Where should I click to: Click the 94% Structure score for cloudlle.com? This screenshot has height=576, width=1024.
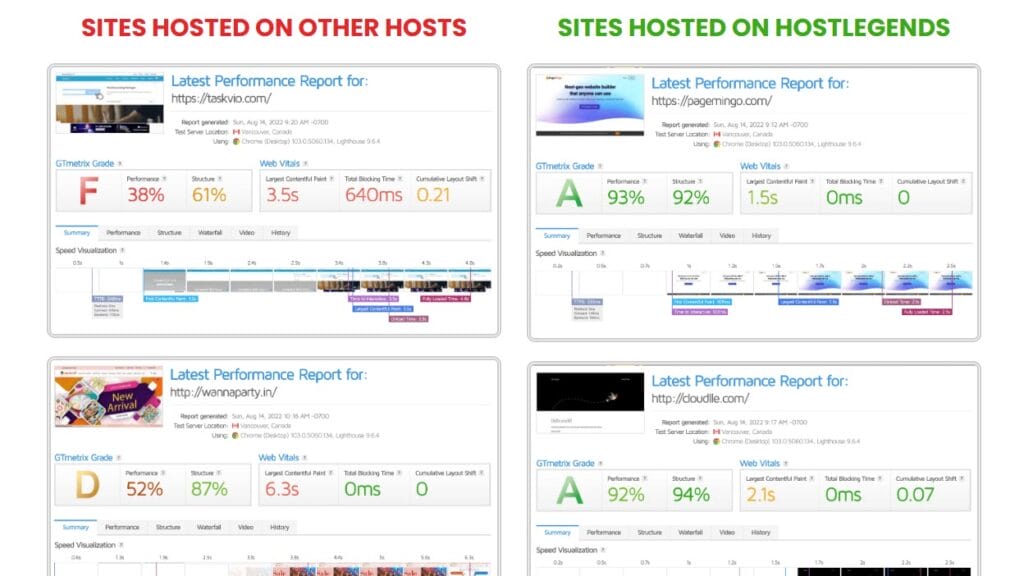(691, 494)
